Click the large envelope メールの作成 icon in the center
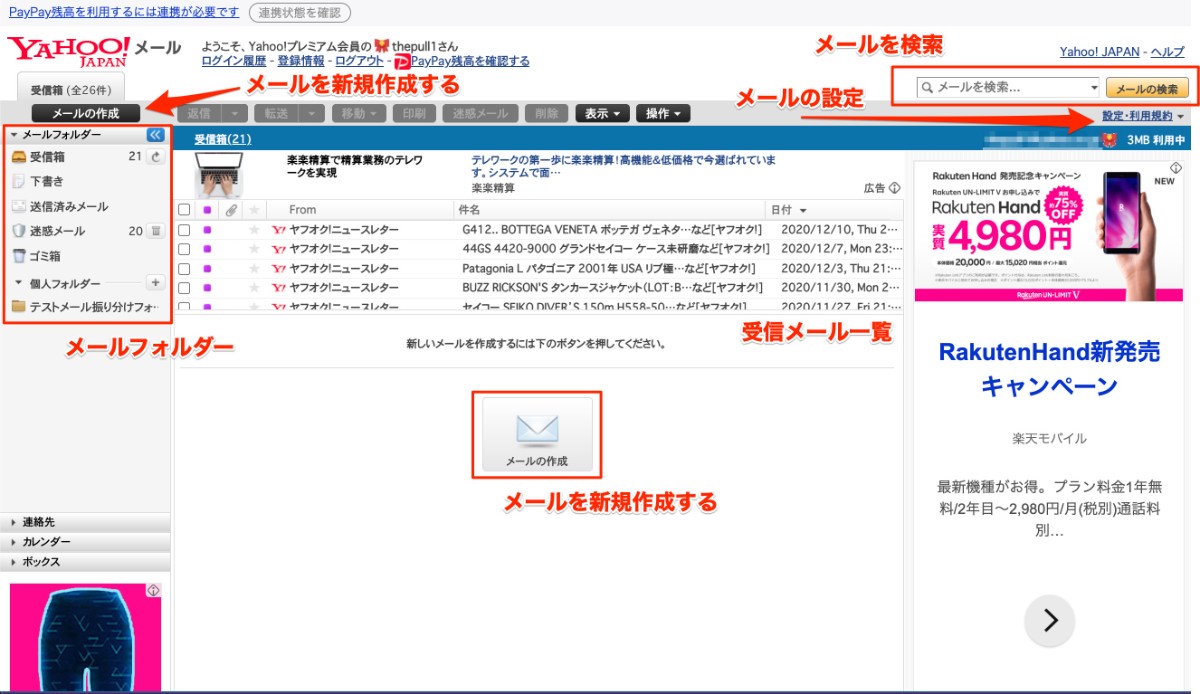 coord(537,434)
